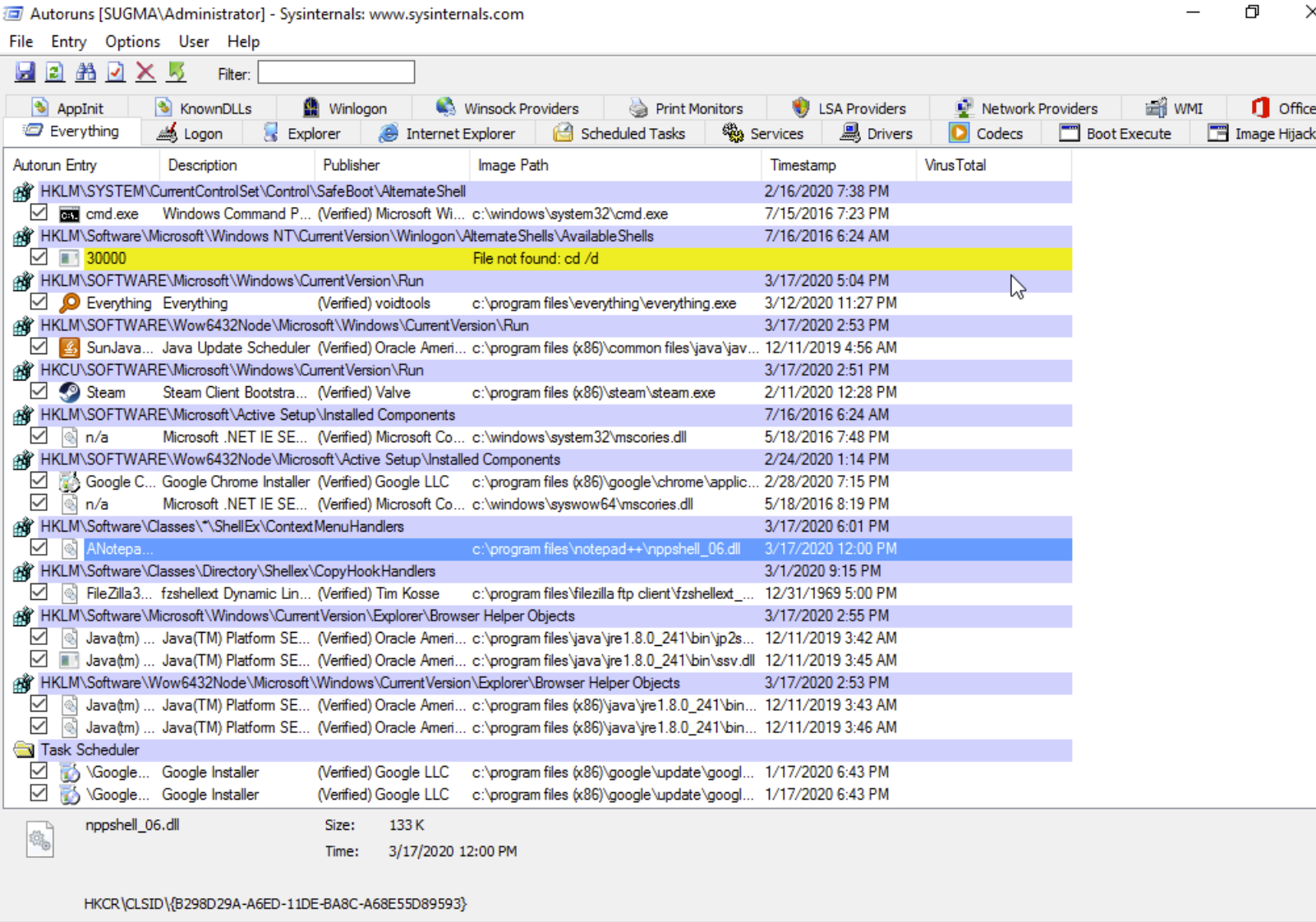The width and height of the screenshot is (1316, 922).
Task: Select the Task Scheduler group row
Action: click(x=542, y=750)
